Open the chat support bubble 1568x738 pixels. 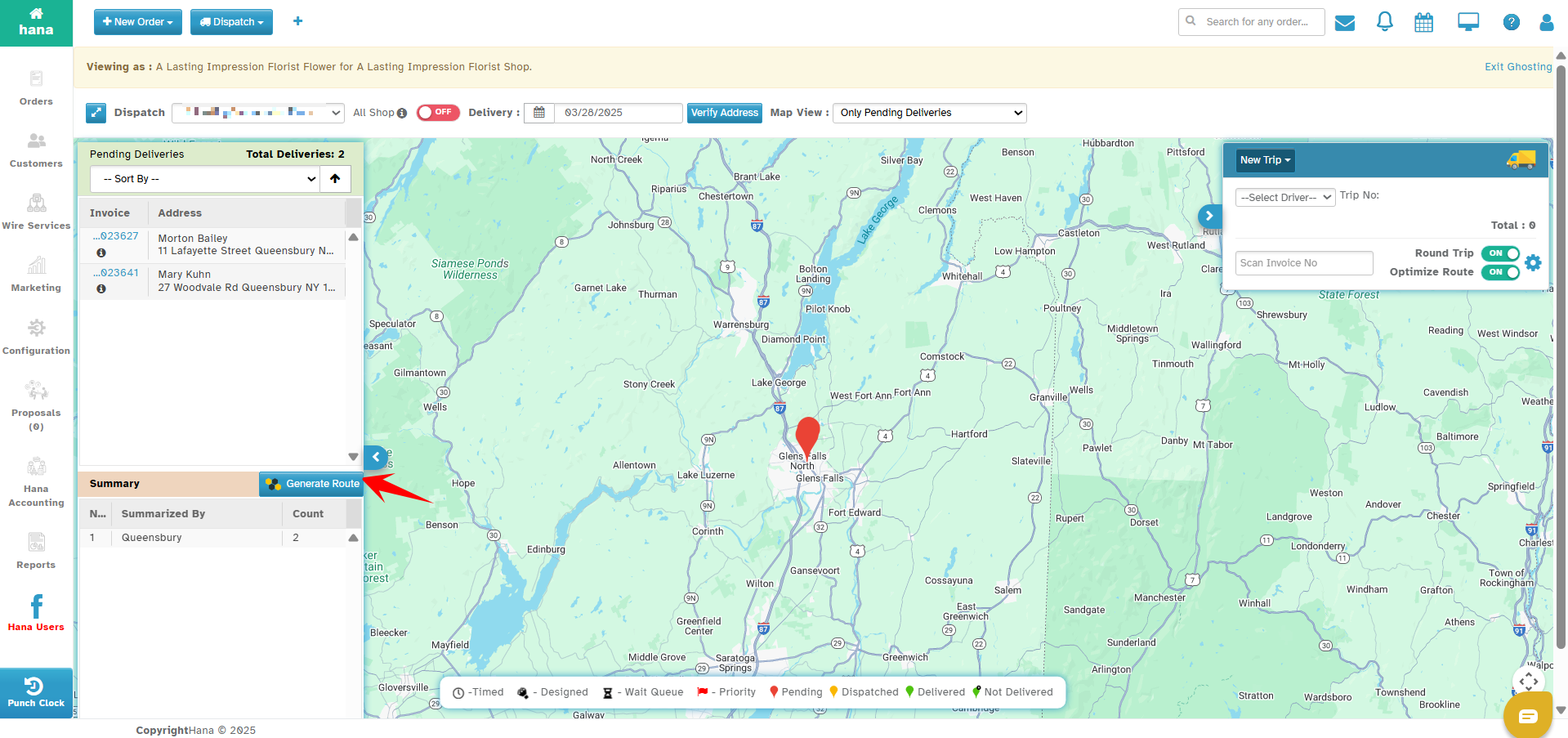pos(1529,716)
